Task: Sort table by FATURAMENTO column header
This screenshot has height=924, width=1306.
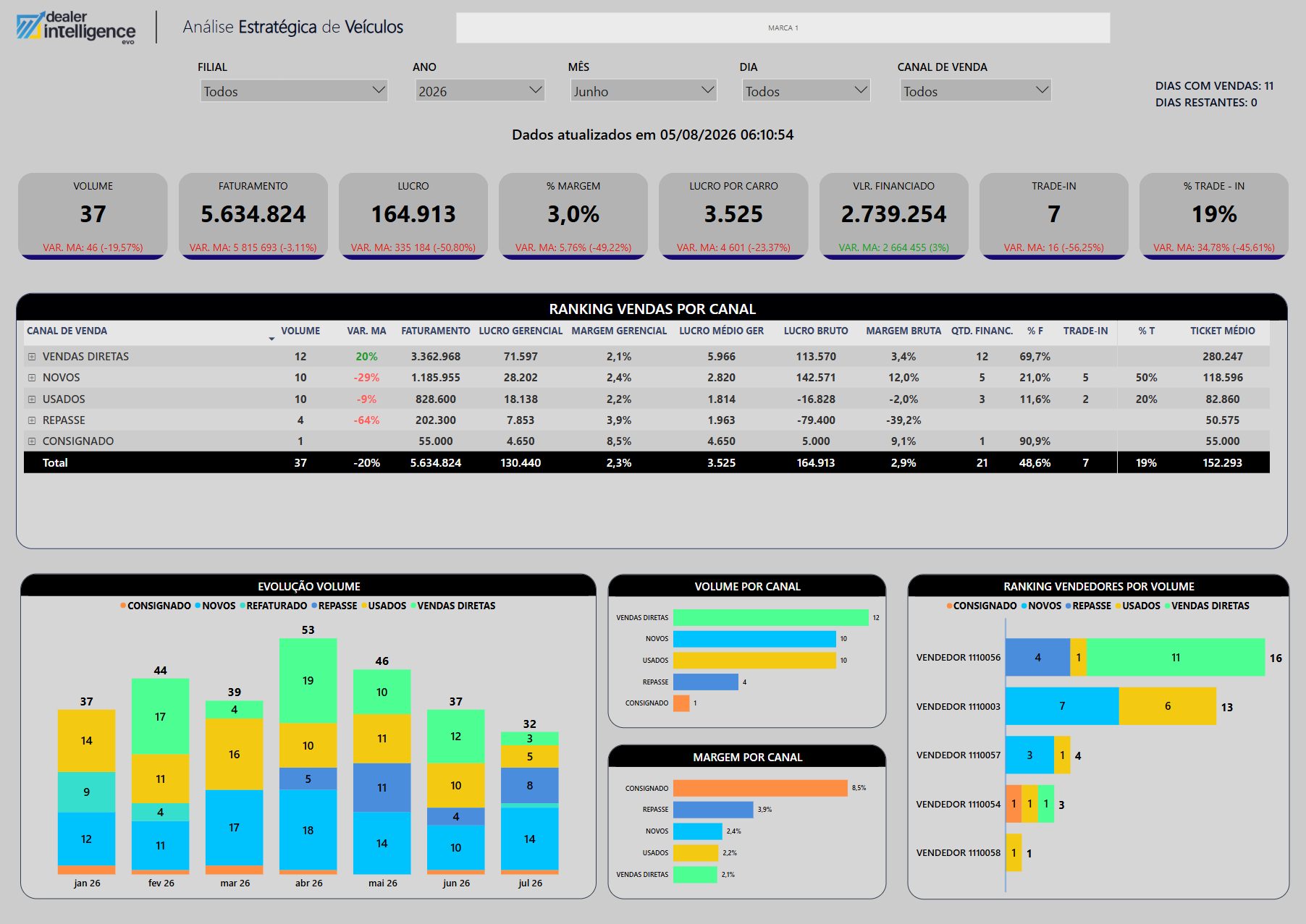Action: [x=436, y=331]
